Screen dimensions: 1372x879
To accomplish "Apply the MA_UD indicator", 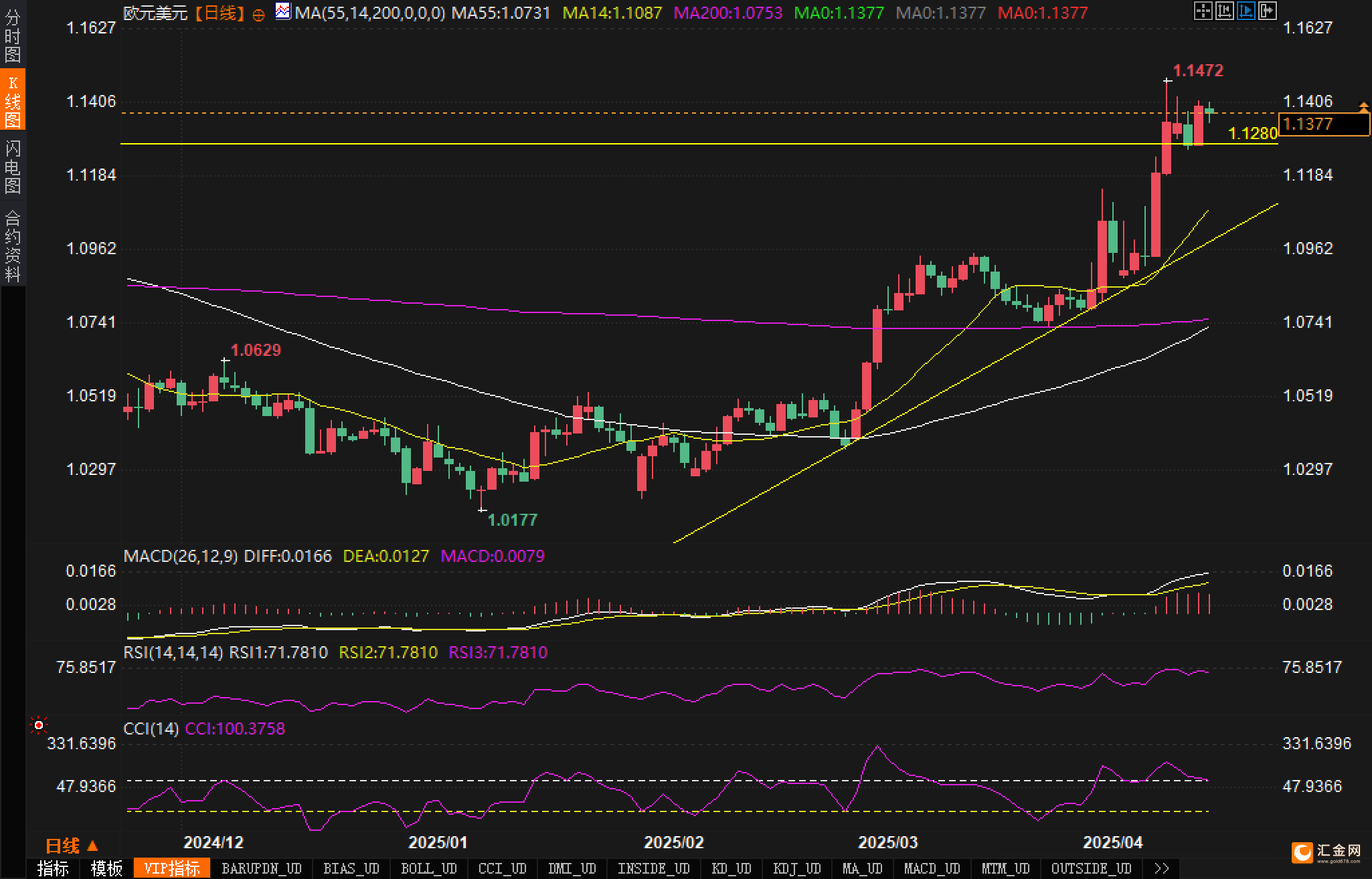I will point(862,868).
